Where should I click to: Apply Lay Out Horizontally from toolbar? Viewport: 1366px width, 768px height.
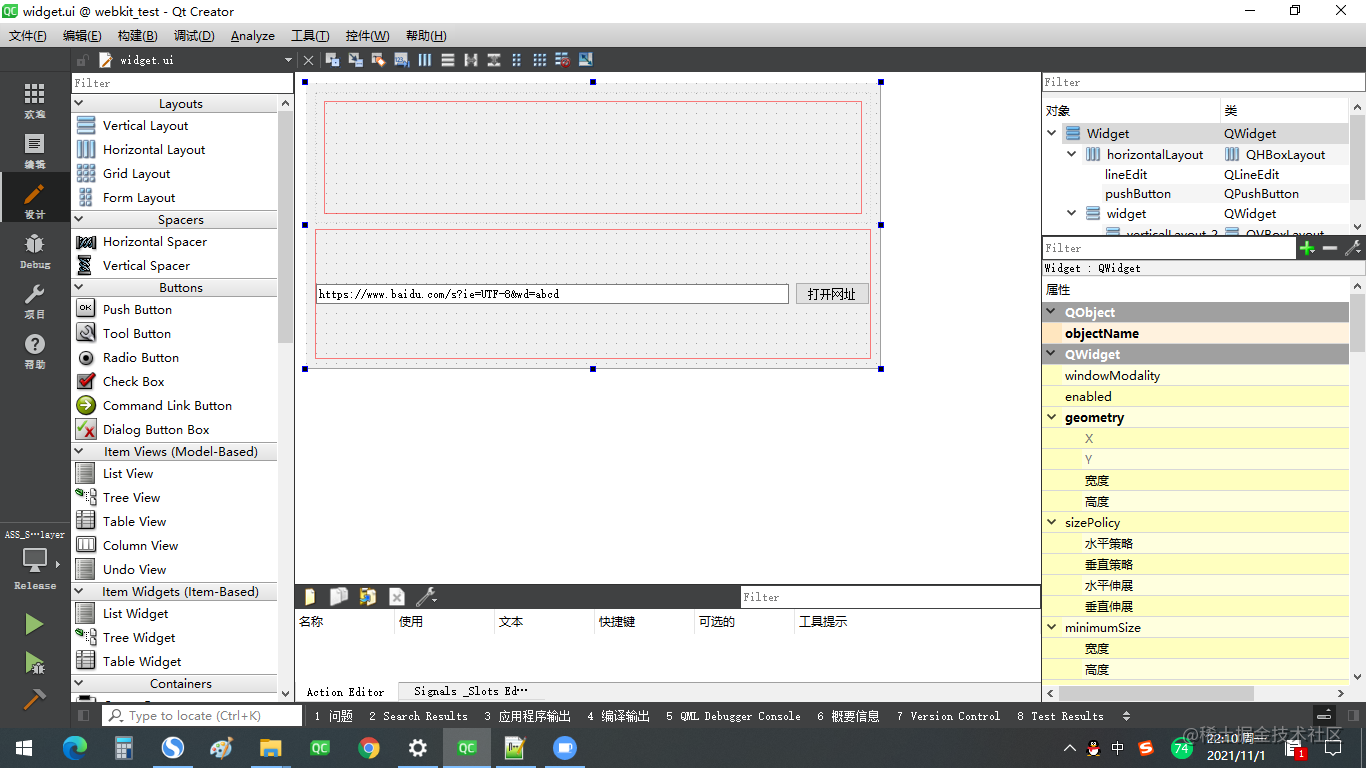[x=425, y=60]
